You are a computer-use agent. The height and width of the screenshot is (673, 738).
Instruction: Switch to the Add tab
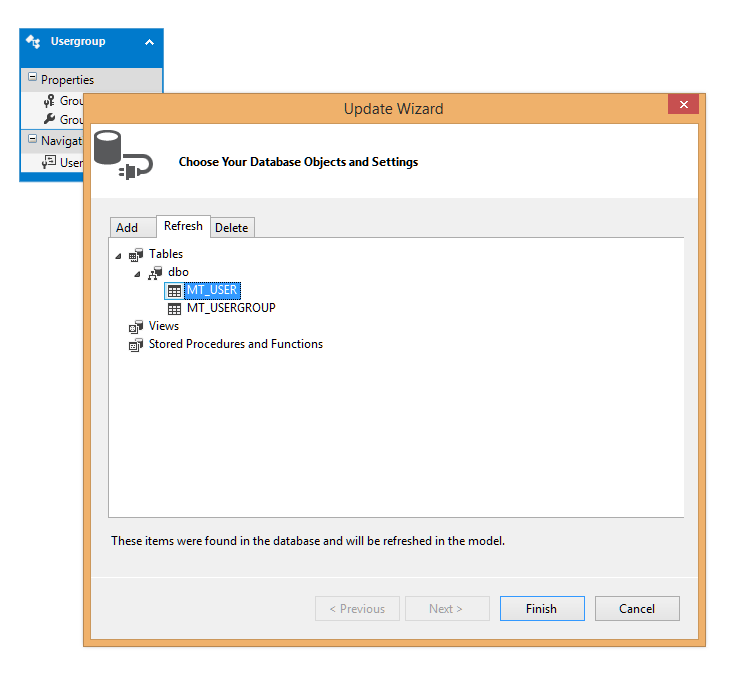tap(127, 228)
